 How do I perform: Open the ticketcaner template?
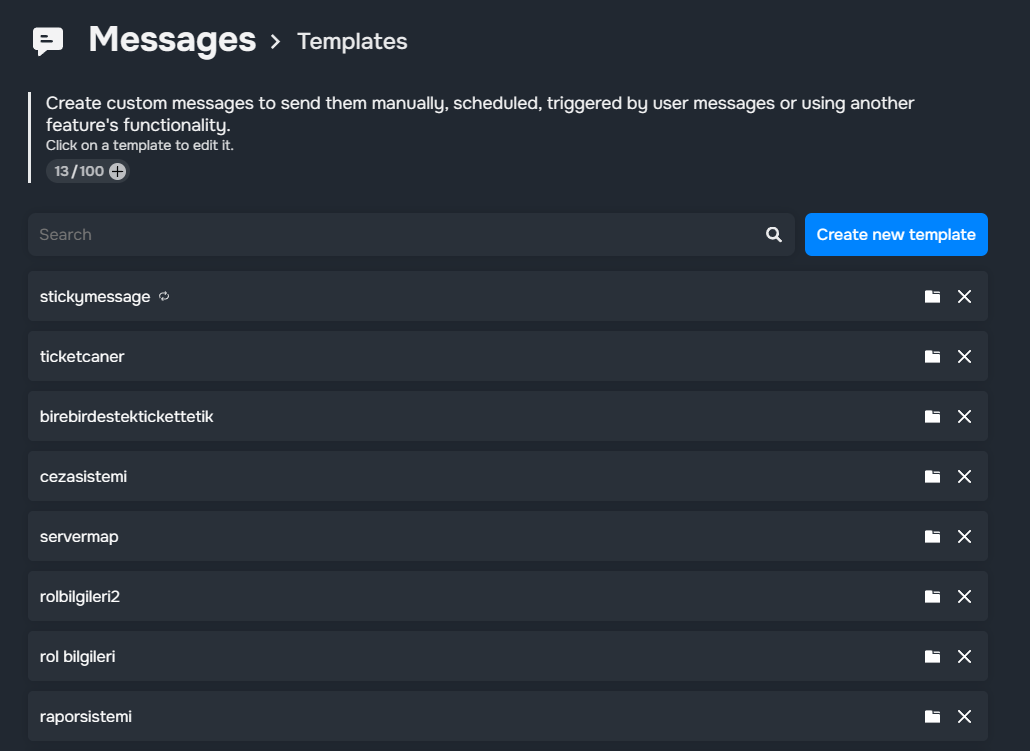click(x=82, y=357)
